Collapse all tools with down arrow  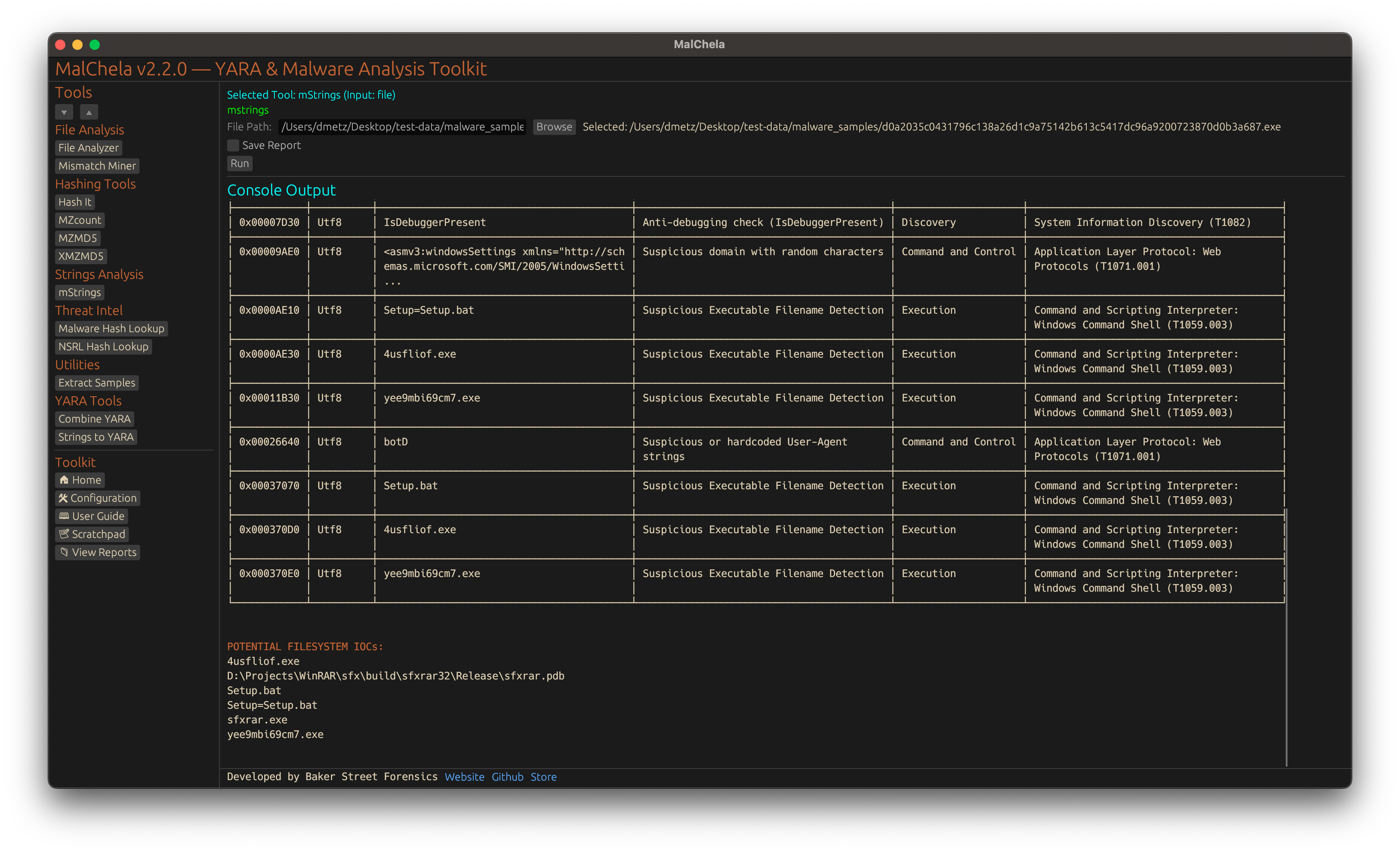[64, 112]
